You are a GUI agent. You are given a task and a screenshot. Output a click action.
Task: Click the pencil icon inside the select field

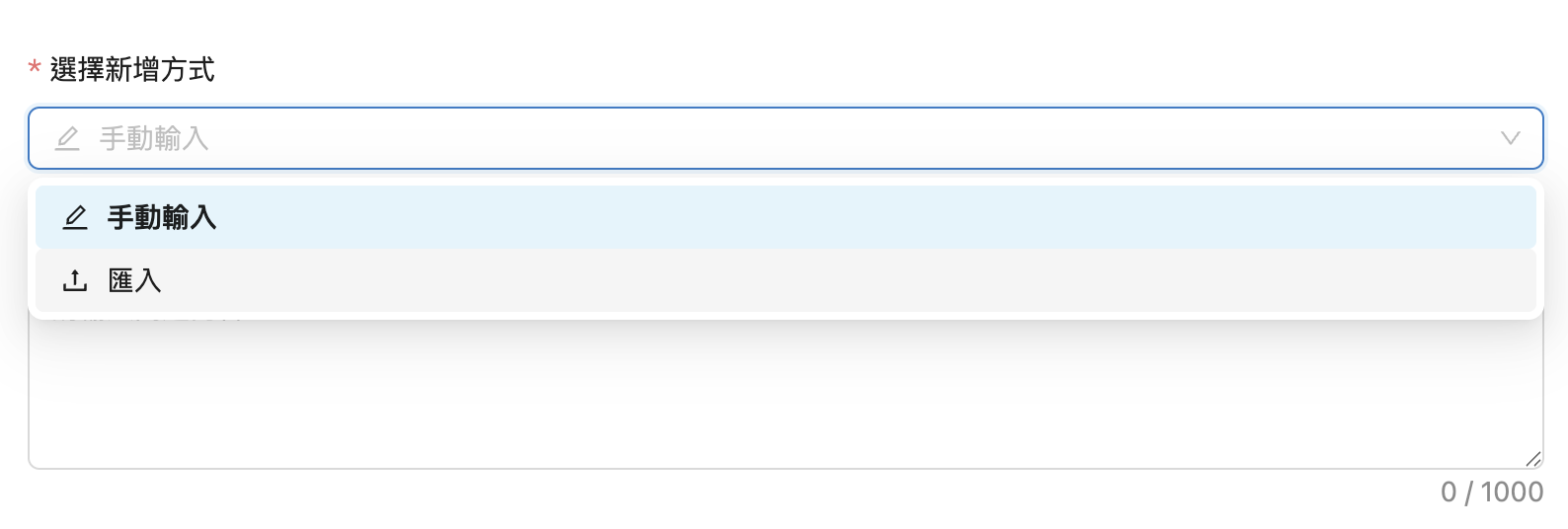pos(67,138)
